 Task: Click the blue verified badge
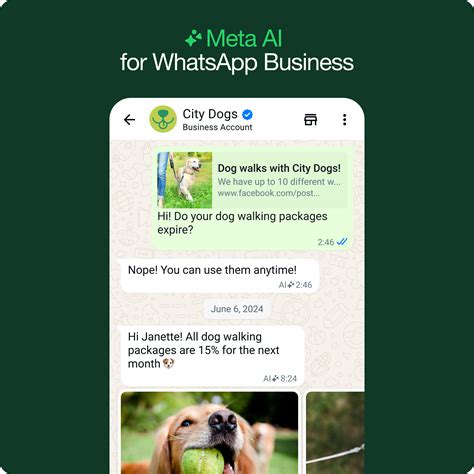click(247, 114)
